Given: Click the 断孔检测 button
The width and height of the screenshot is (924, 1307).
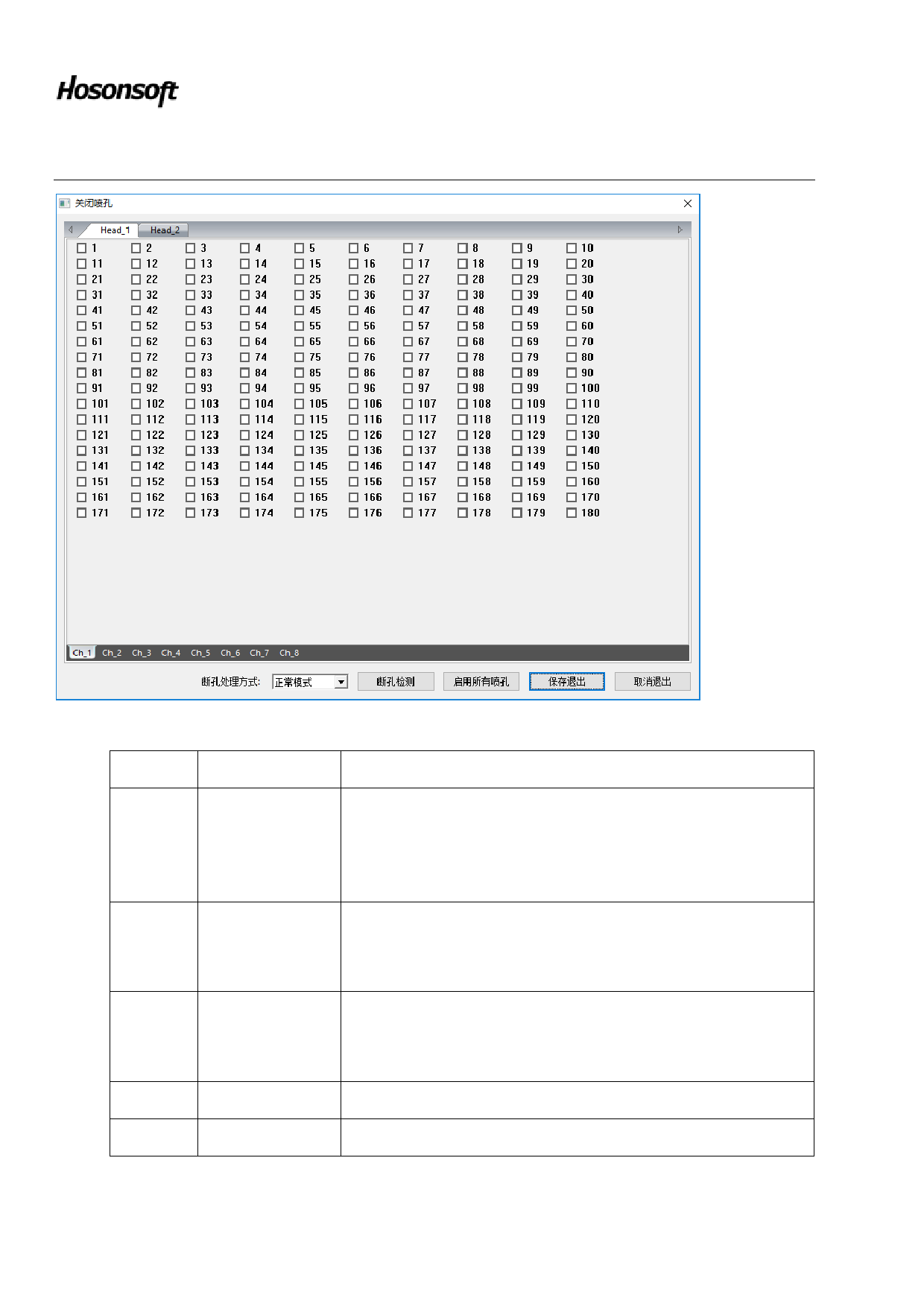Looking at the screenshot, I should [396, 682].
